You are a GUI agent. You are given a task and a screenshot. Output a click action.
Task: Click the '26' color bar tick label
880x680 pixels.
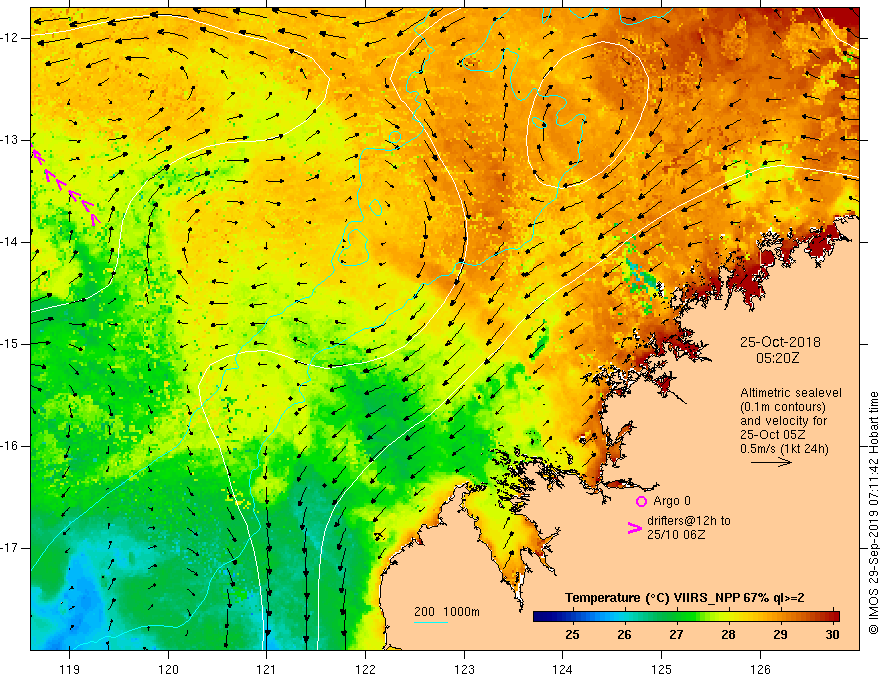click(624, 635)
